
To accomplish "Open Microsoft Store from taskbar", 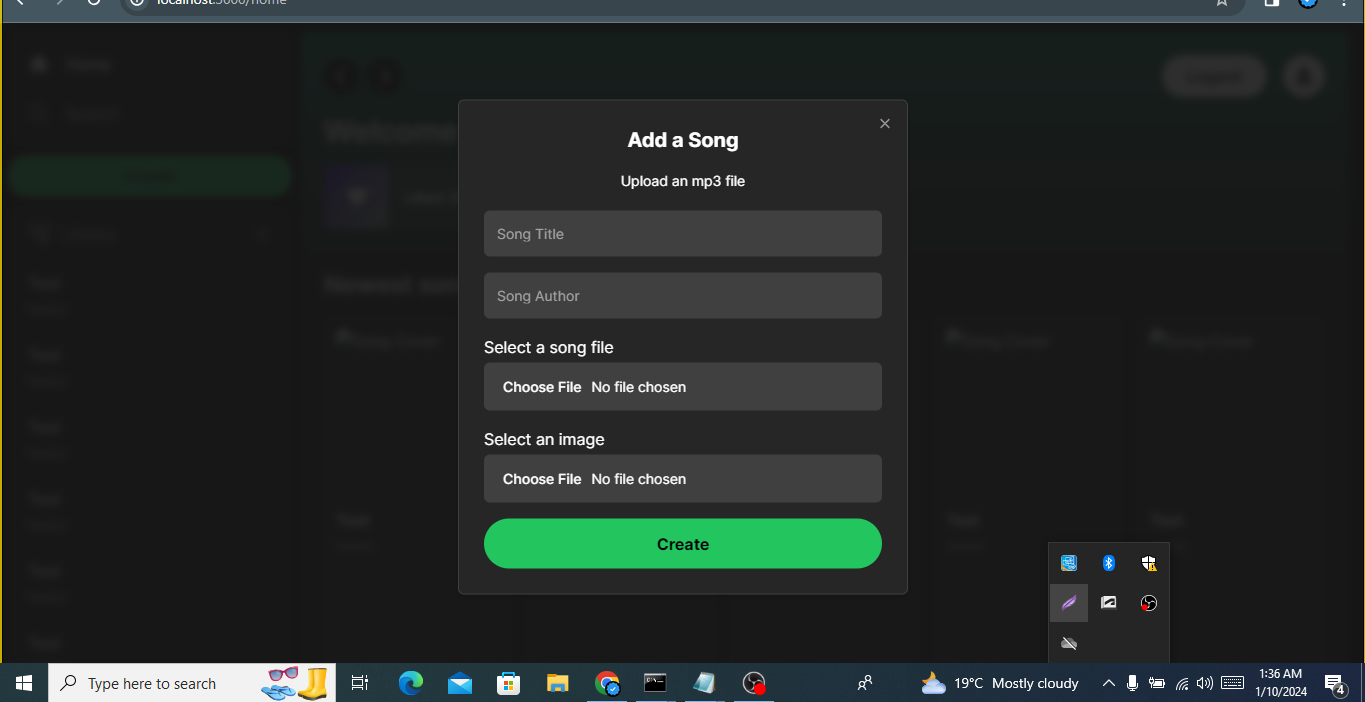I will [509, 683].
